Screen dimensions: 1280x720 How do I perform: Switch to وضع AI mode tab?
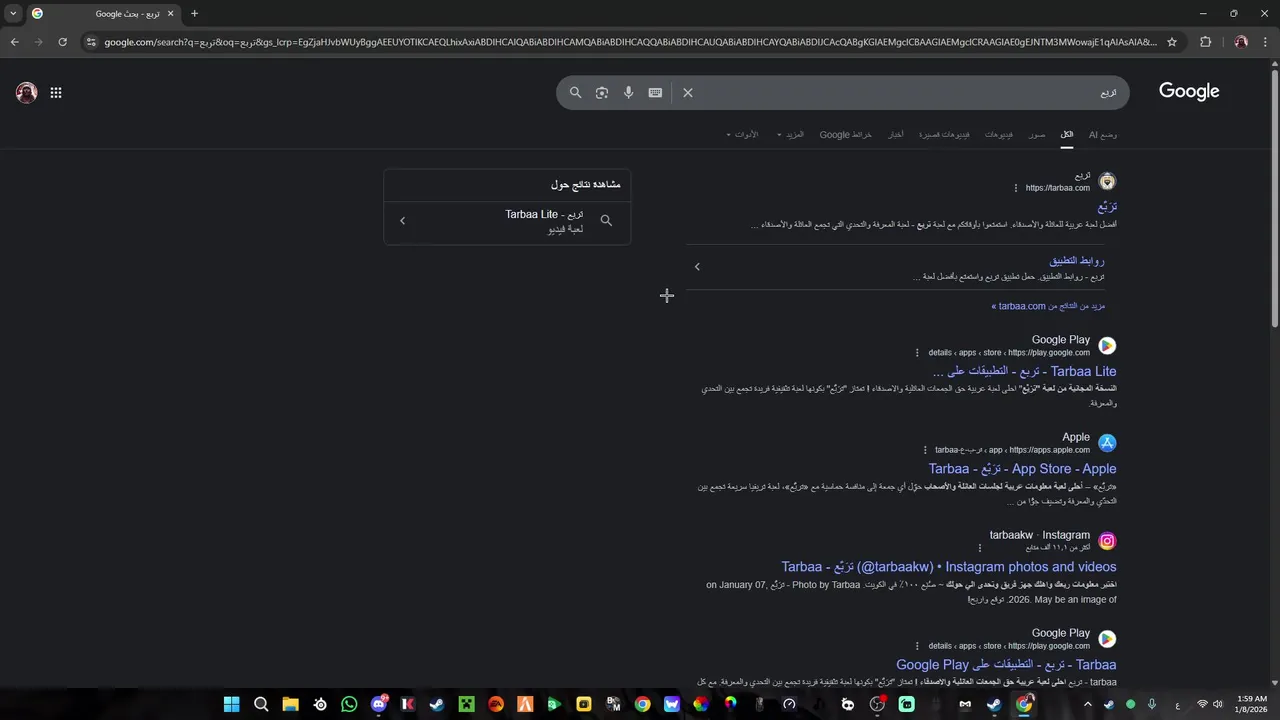tap(1103, 134)
